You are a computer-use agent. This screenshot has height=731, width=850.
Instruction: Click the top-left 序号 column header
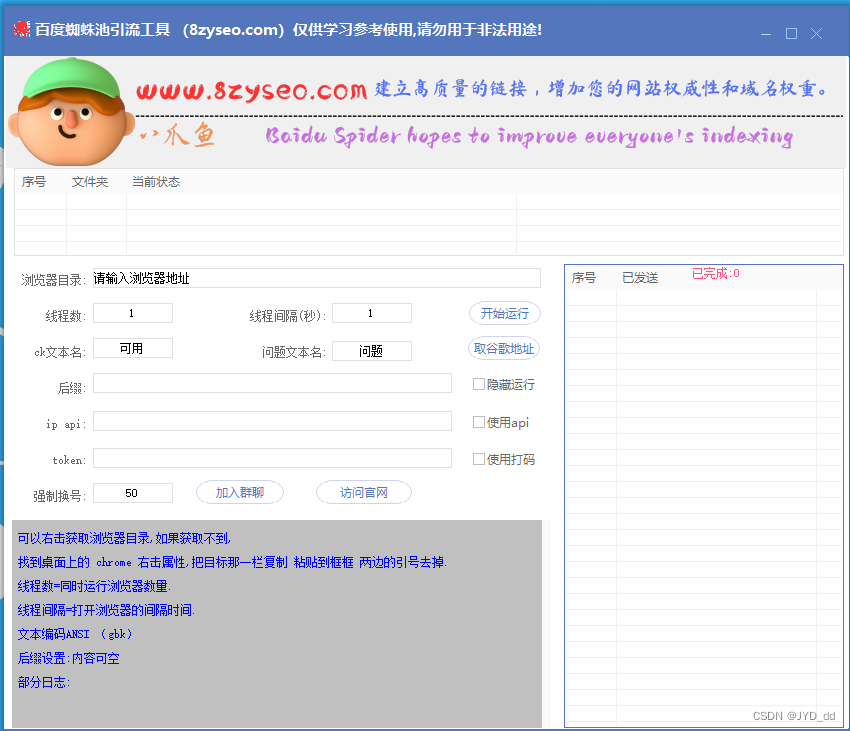tap(34, 182)
